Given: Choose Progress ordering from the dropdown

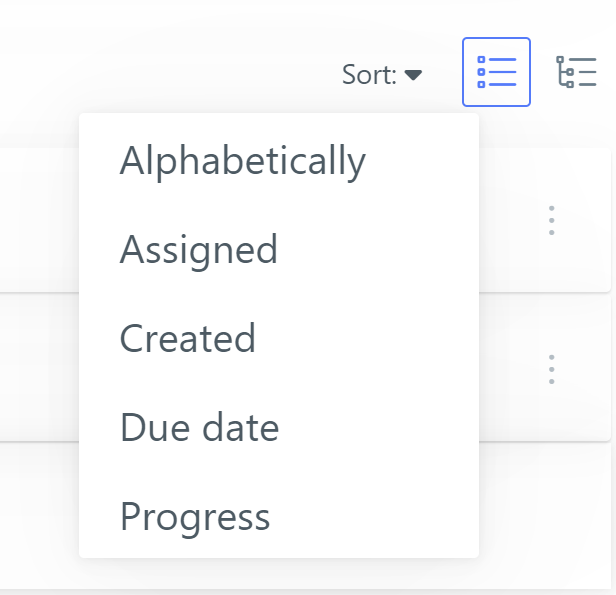Looking at the screenshot, I should point(195,517).
